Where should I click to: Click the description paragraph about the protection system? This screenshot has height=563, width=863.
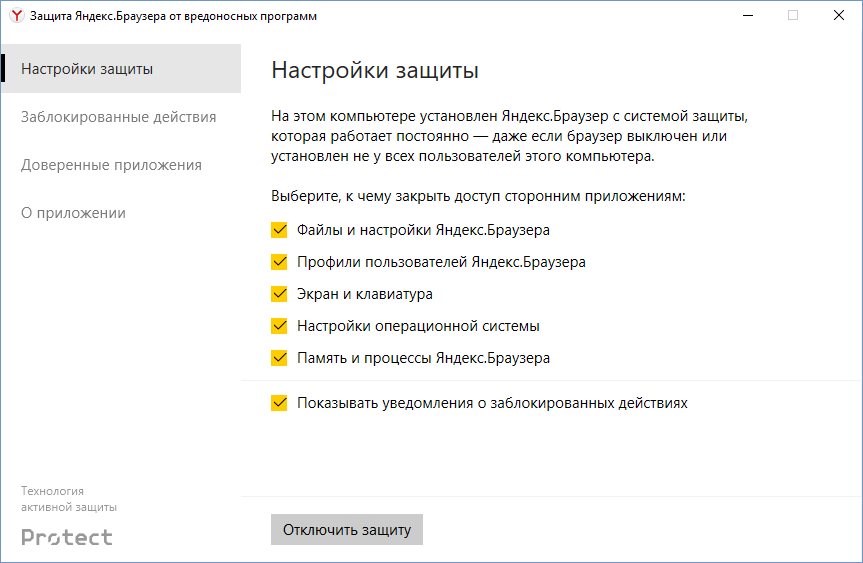[x=510, y=136]
